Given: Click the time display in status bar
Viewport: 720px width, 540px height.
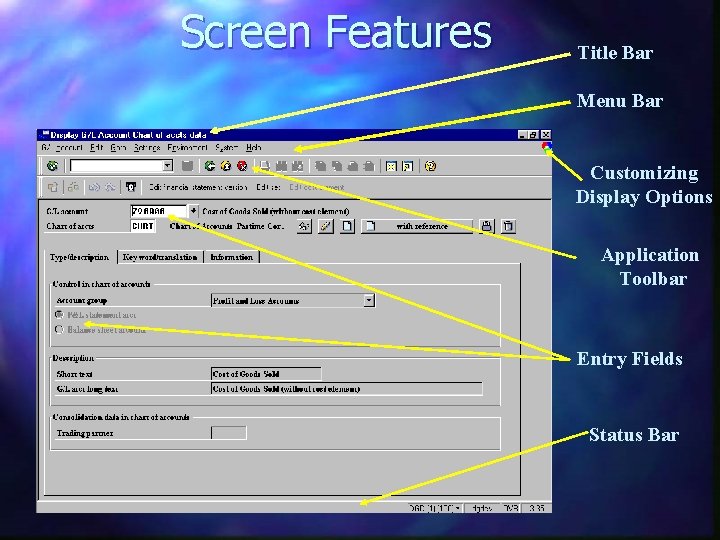Looking at the screenshot, I should 536,508.
